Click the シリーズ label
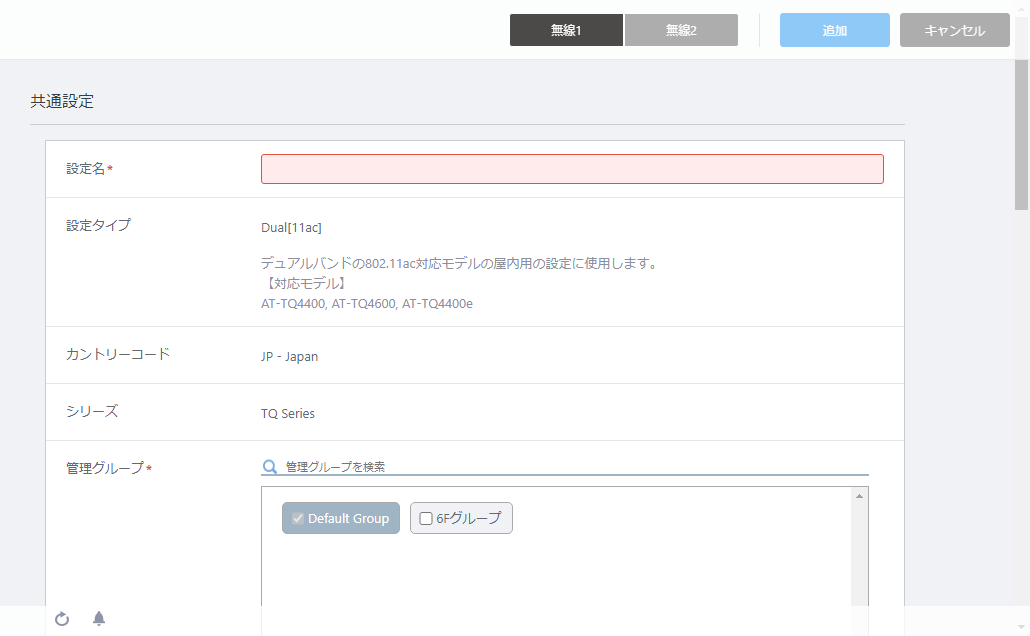 92,411
